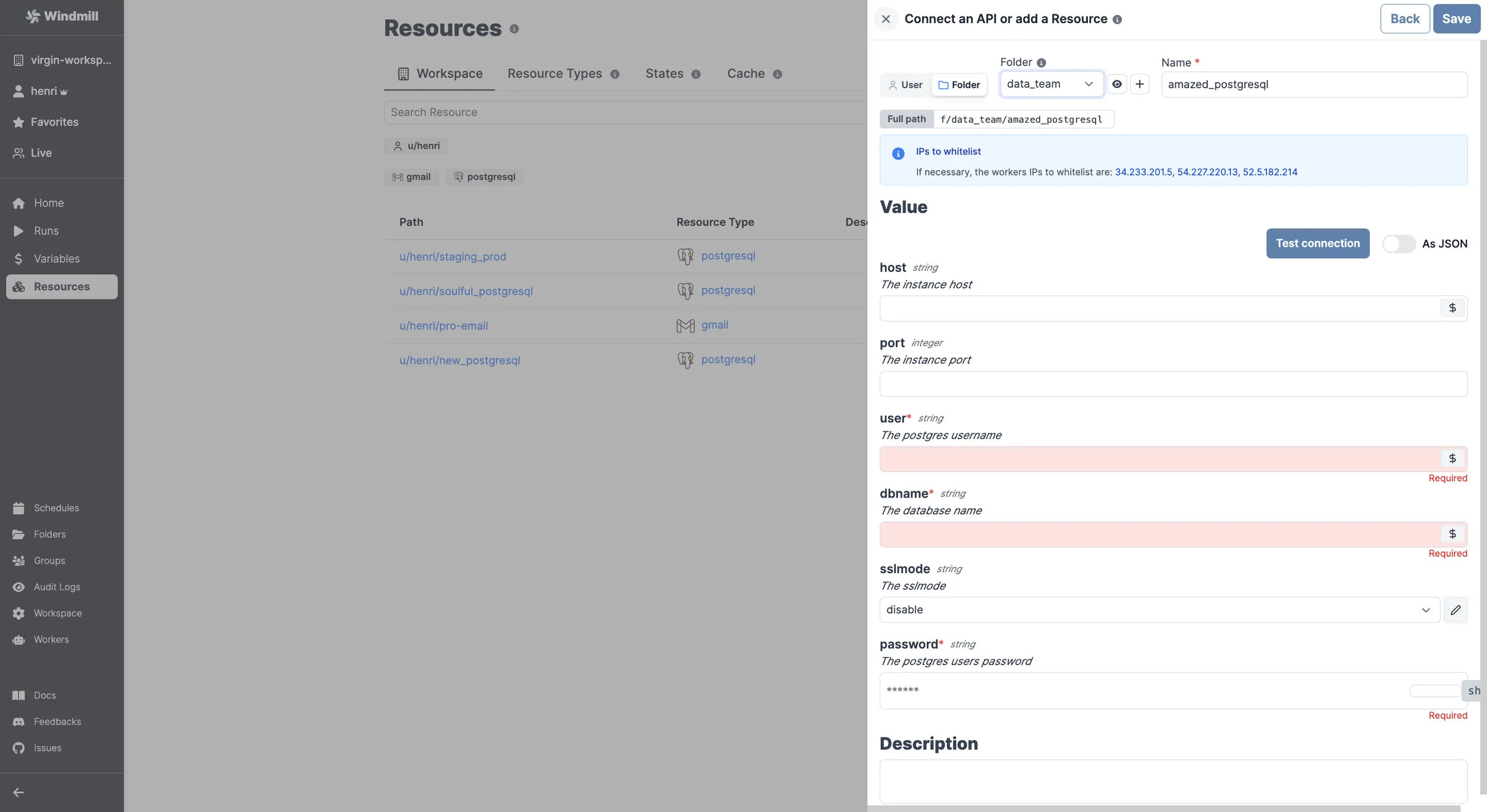Click the Test connection button

click(1317, 243)
